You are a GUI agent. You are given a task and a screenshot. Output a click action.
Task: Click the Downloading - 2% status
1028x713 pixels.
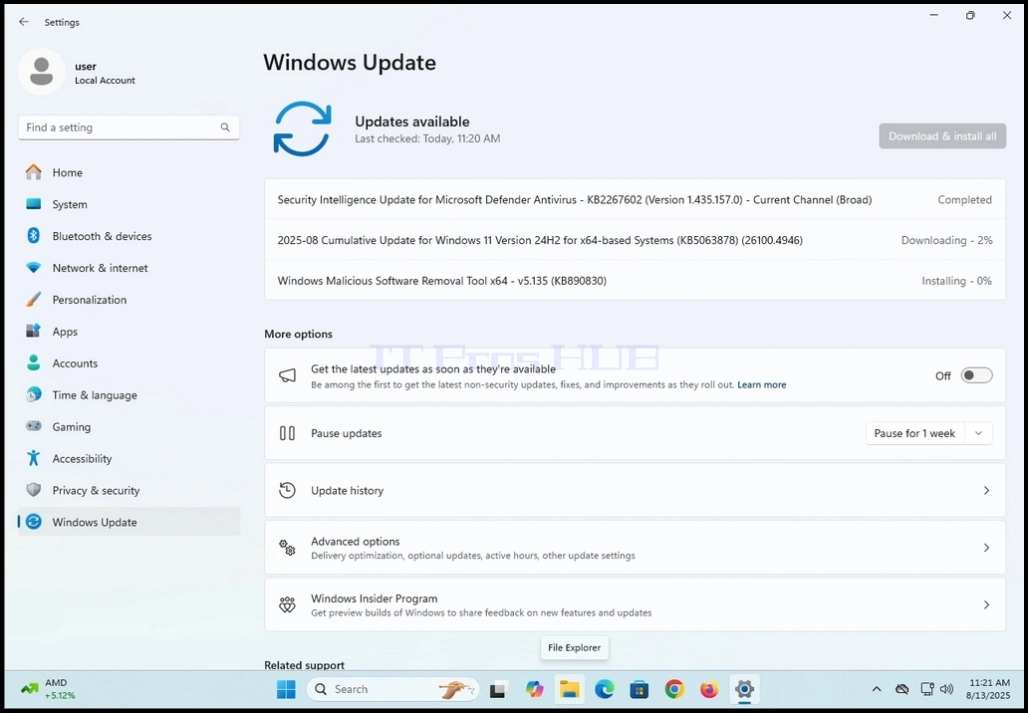click(947, 241)
